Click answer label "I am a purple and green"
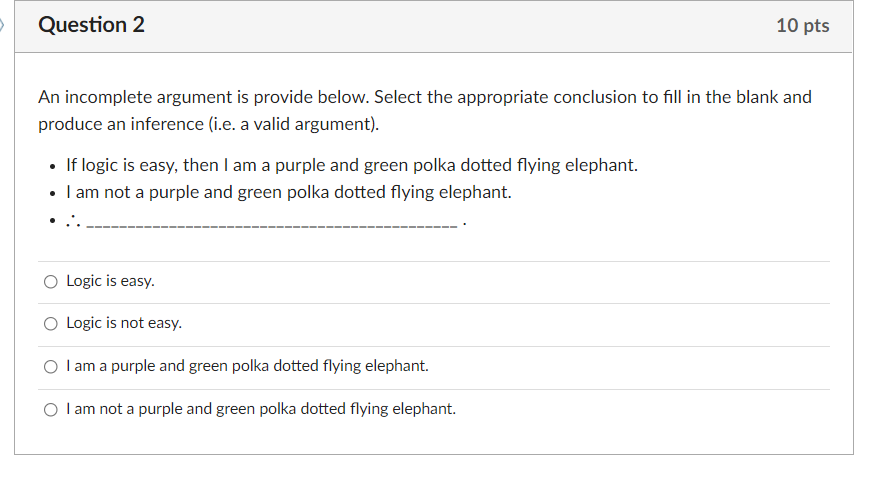 coord(247,366)
